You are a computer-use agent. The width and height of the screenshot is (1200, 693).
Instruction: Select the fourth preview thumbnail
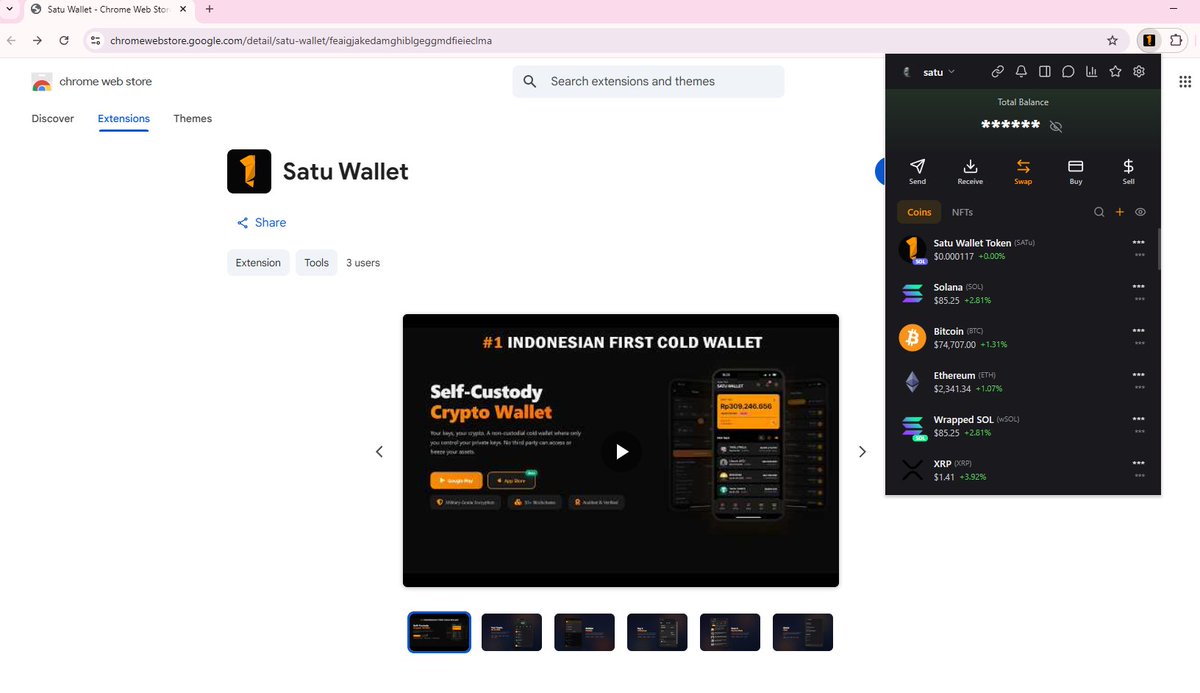pyautogui.click(x=658, y=632)
